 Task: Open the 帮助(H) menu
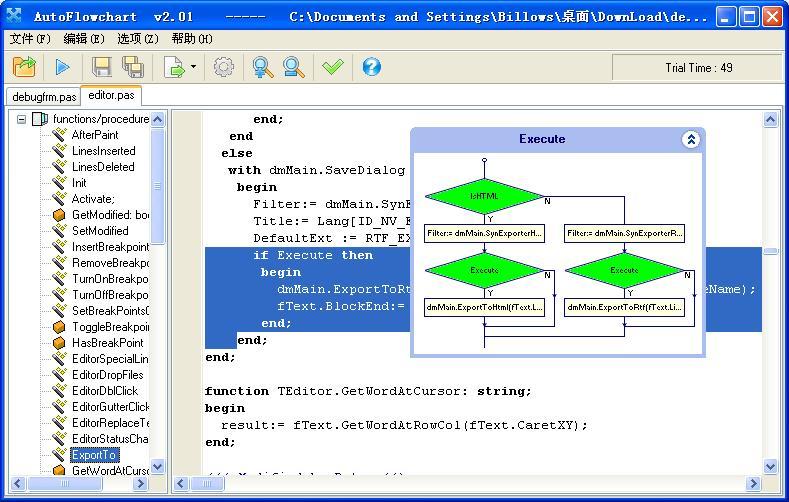click(192, 39)
